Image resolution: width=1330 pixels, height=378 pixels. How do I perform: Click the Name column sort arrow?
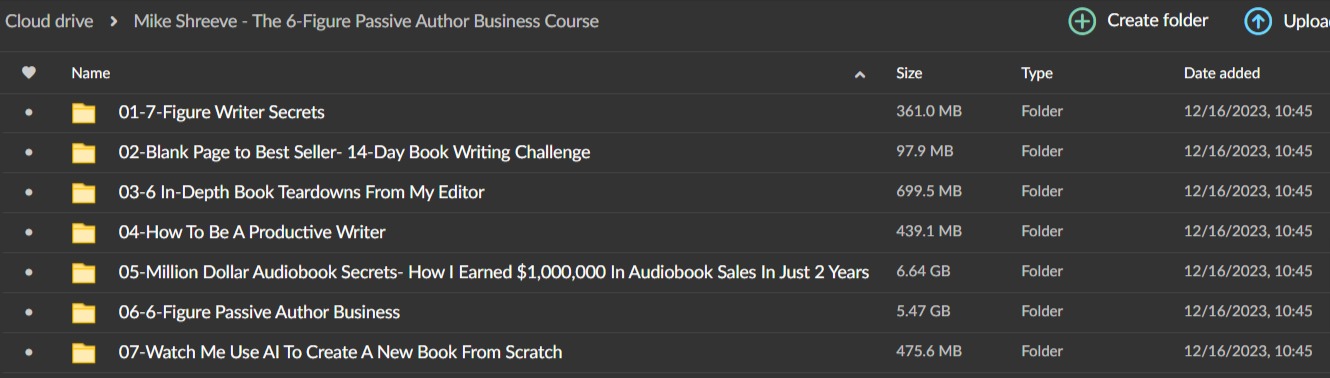point(860,74)
